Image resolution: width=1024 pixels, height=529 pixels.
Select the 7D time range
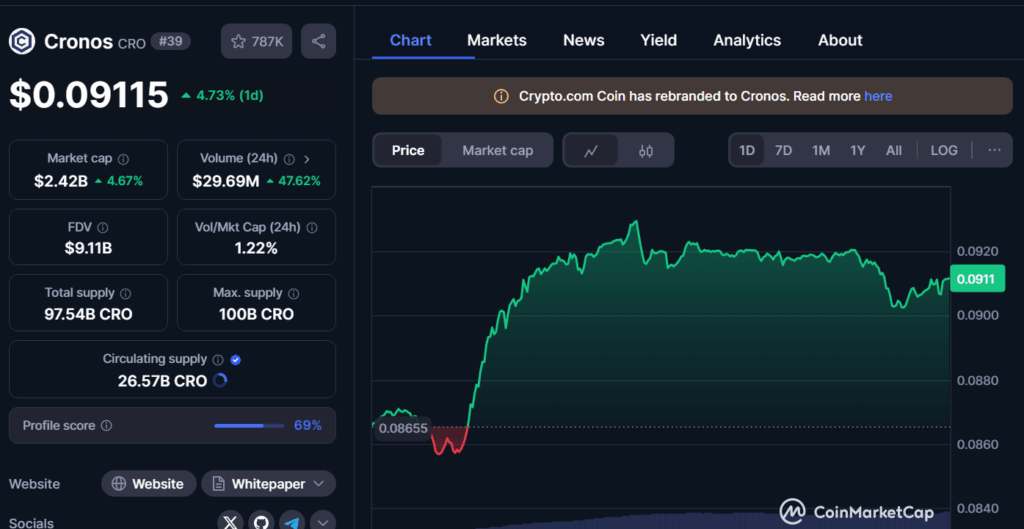(x=784, y=151)
